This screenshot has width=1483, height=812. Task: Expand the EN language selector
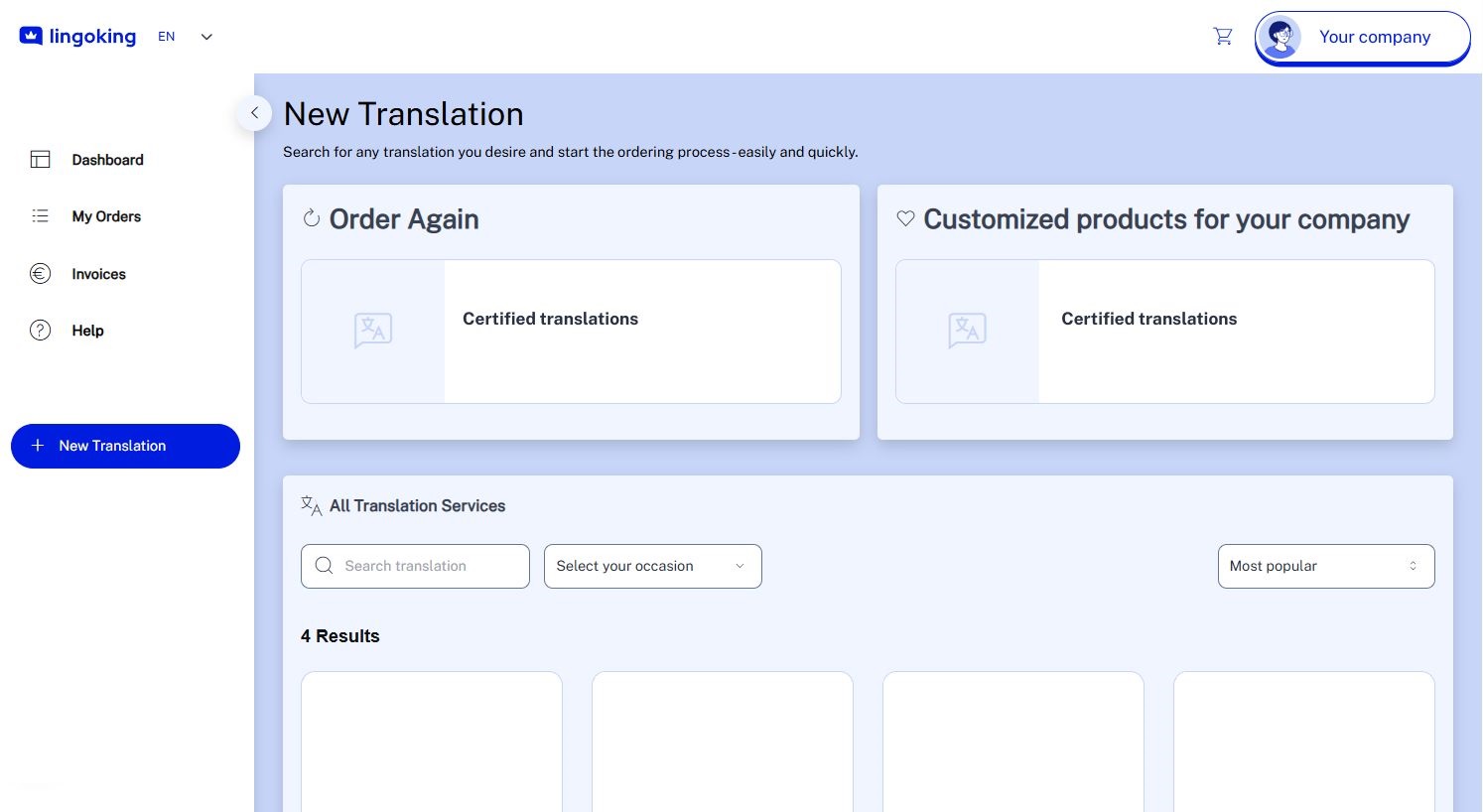(x=186, y=37)
